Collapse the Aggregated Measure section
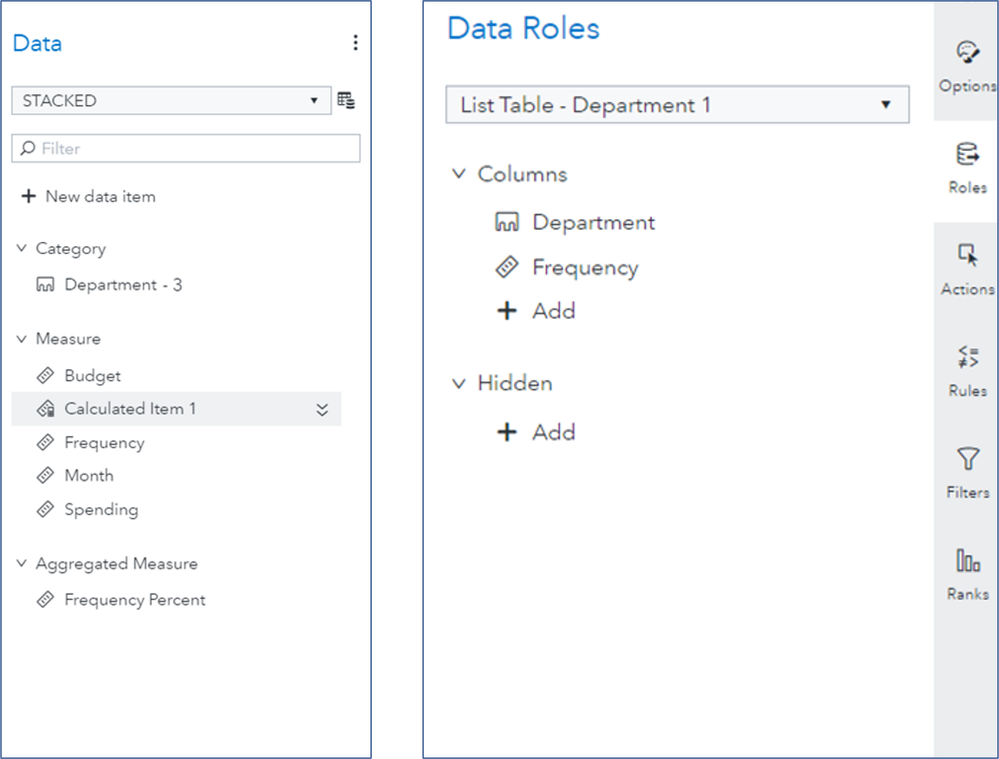999x759 pixels. pos(22,564)
